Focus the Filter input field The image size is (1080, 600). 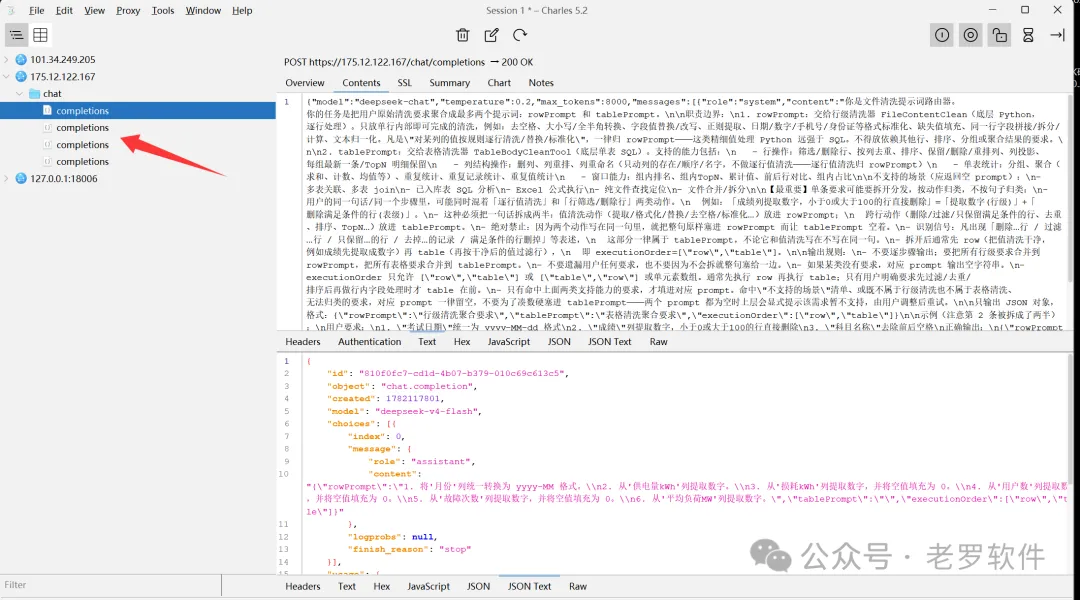(x=110, y=585)
